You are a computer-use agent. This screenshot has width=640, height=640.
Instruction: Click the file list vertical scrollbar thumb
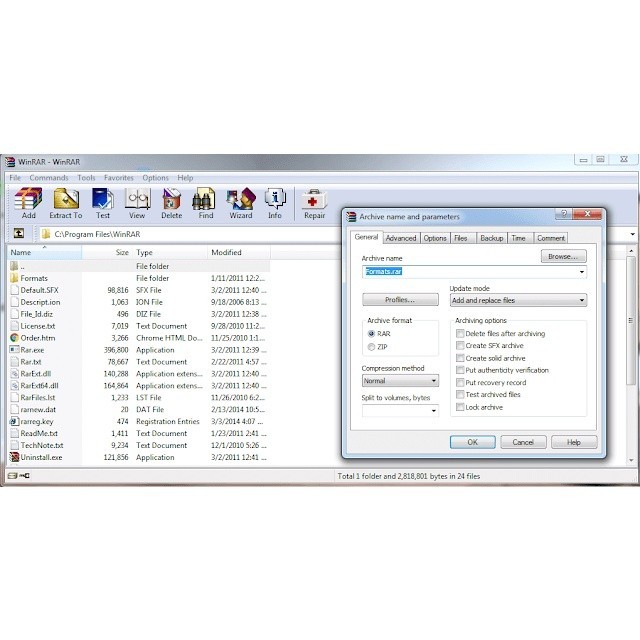pos(631,320)
